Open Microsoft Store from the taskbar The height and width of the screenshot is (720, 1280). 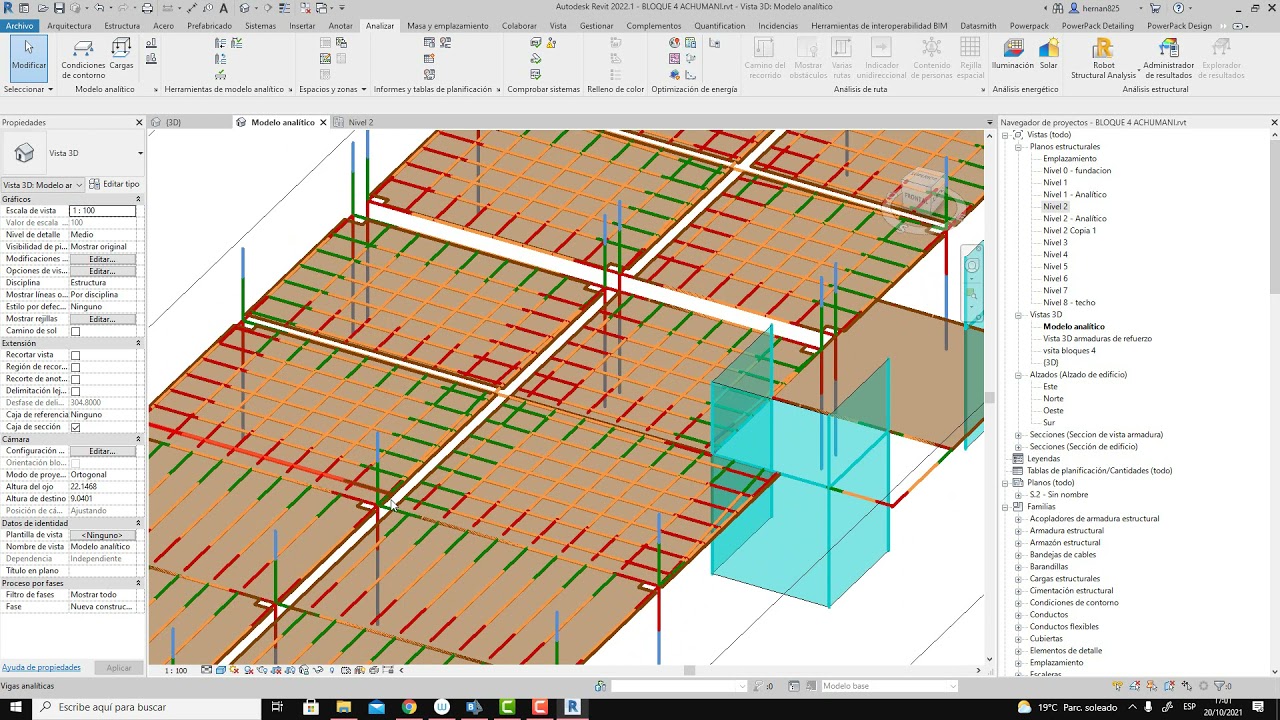[x=311, y=707]
